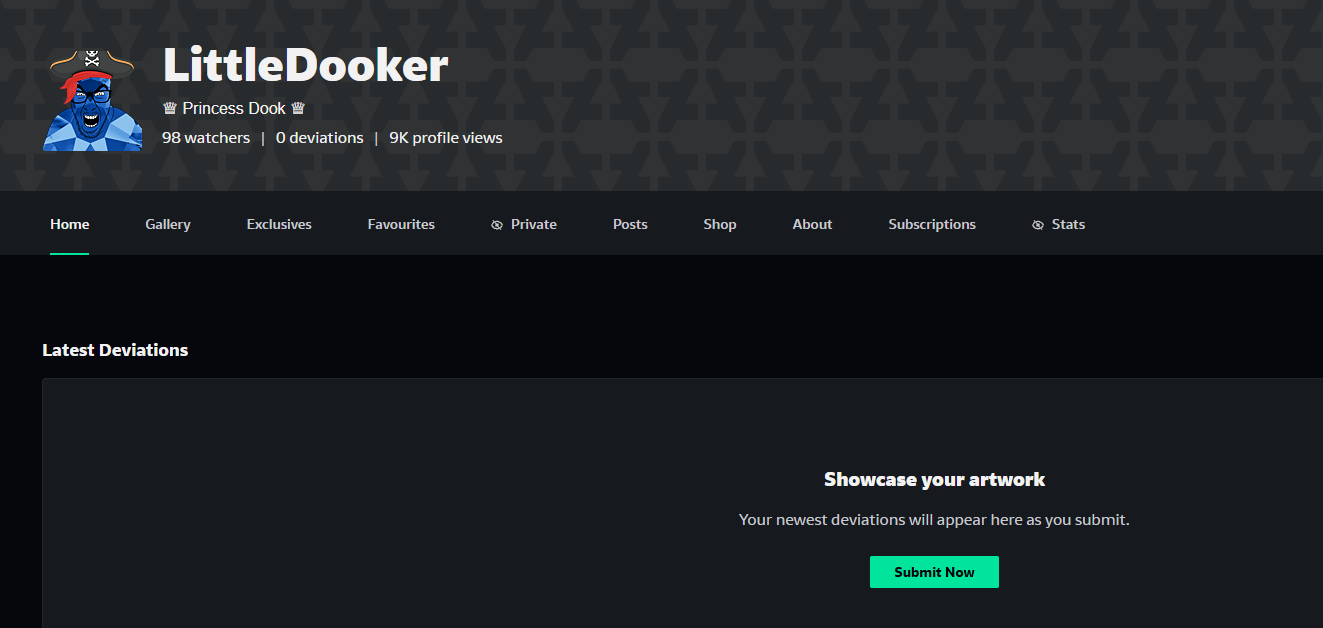Switch to the Gallery tab
This screenshot has height=628, width=1323.
point(168,224)
